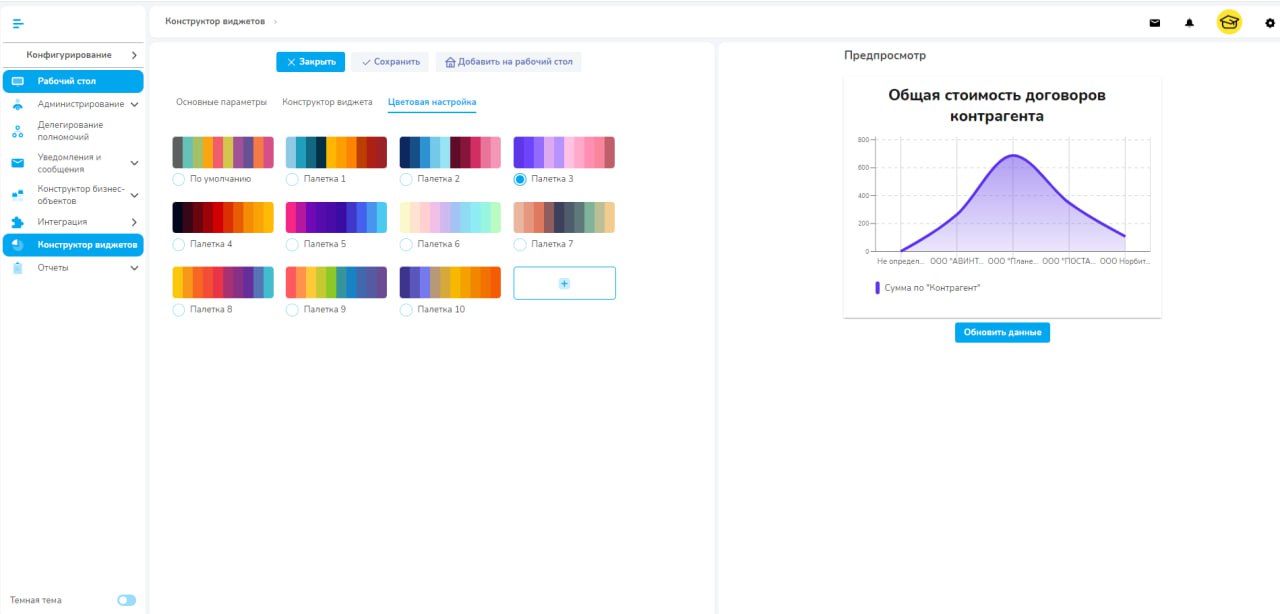This screenshot has height=614, width=1280.
Task: Select the Палетка 4 radio button
Action: (x=179, y=244)
